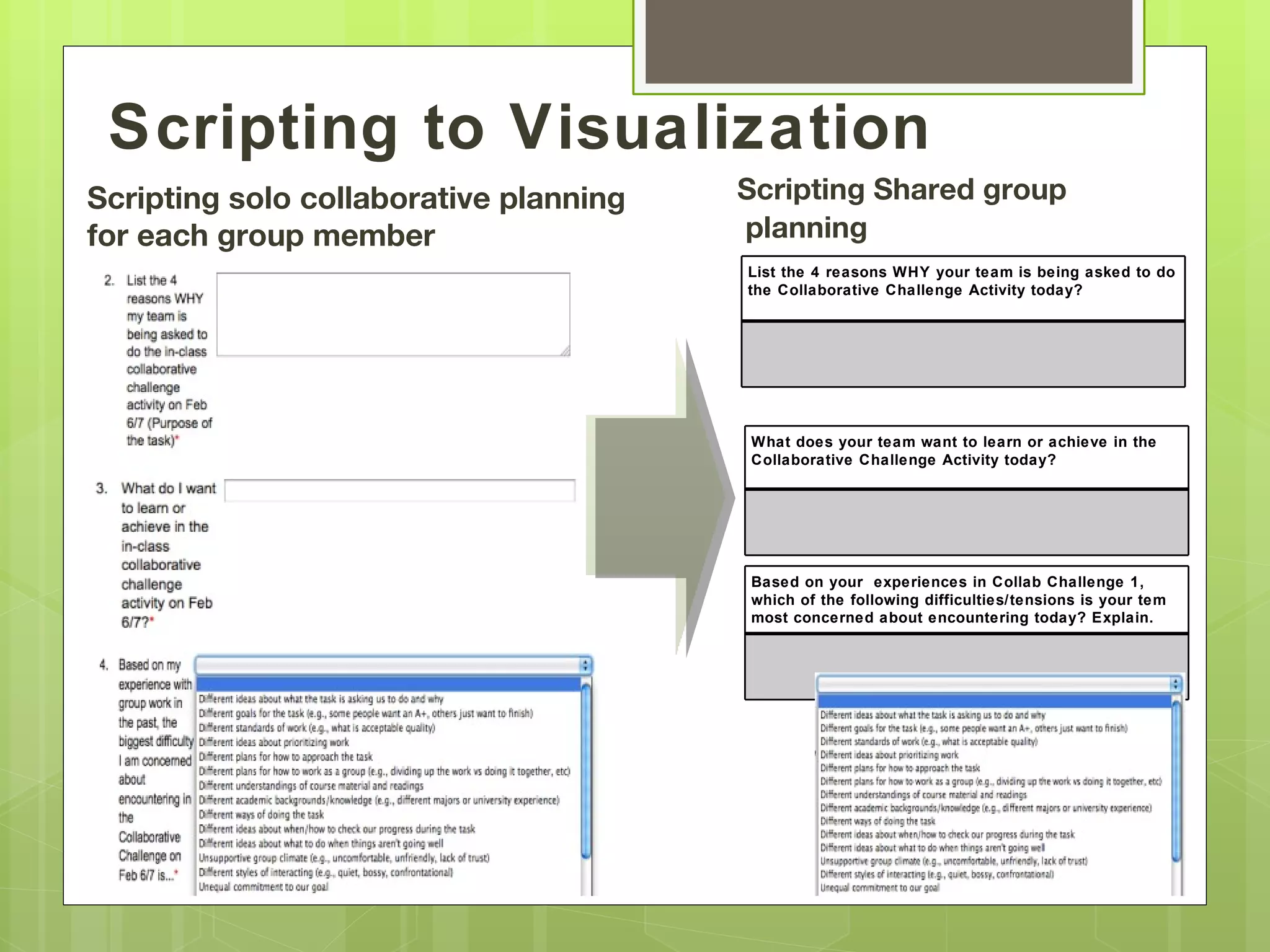This screenshot has width=1270, height=952.
Task: Choose 'Different academic backgrounds/knowledge' in solo form list
Action: coord(379,800)
